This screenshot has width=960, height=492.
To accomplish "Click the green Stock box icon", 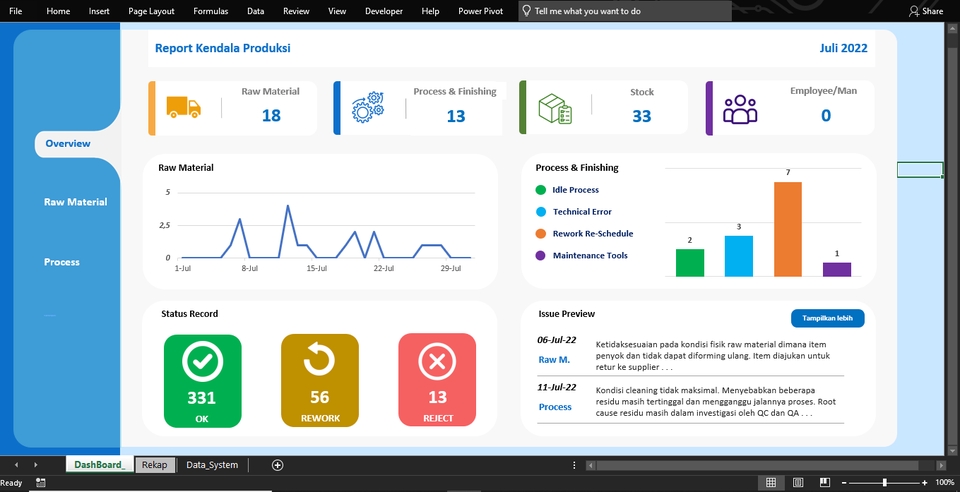I will (555, 109).
